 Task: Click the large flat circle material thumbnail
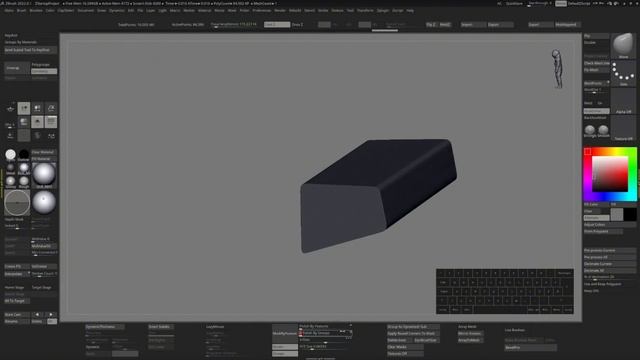click(17, 202)
